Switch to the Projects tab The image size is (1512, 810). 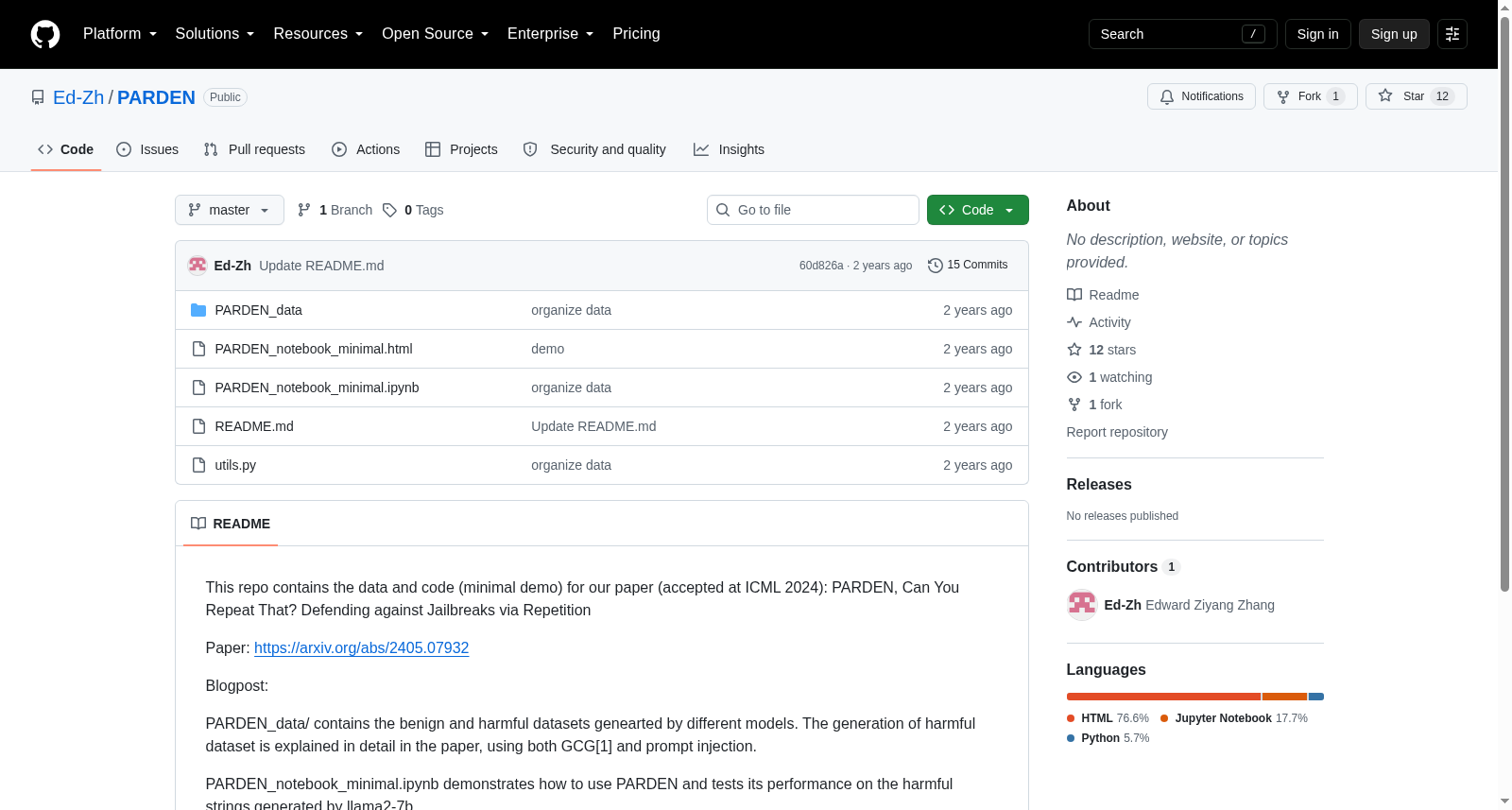[x=461, y=149]
